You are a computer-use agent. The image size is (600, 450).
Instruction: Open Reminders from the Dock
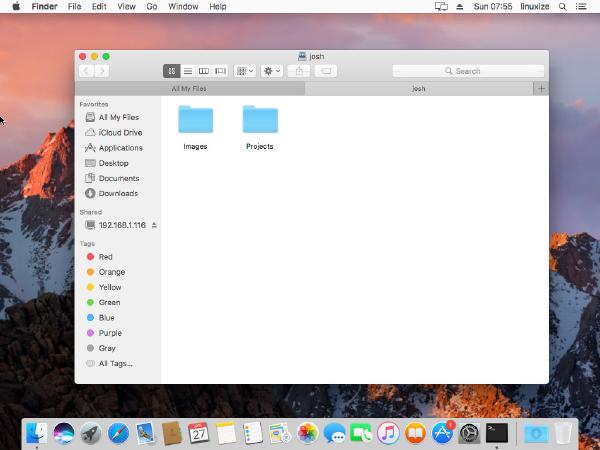(253, 433)
